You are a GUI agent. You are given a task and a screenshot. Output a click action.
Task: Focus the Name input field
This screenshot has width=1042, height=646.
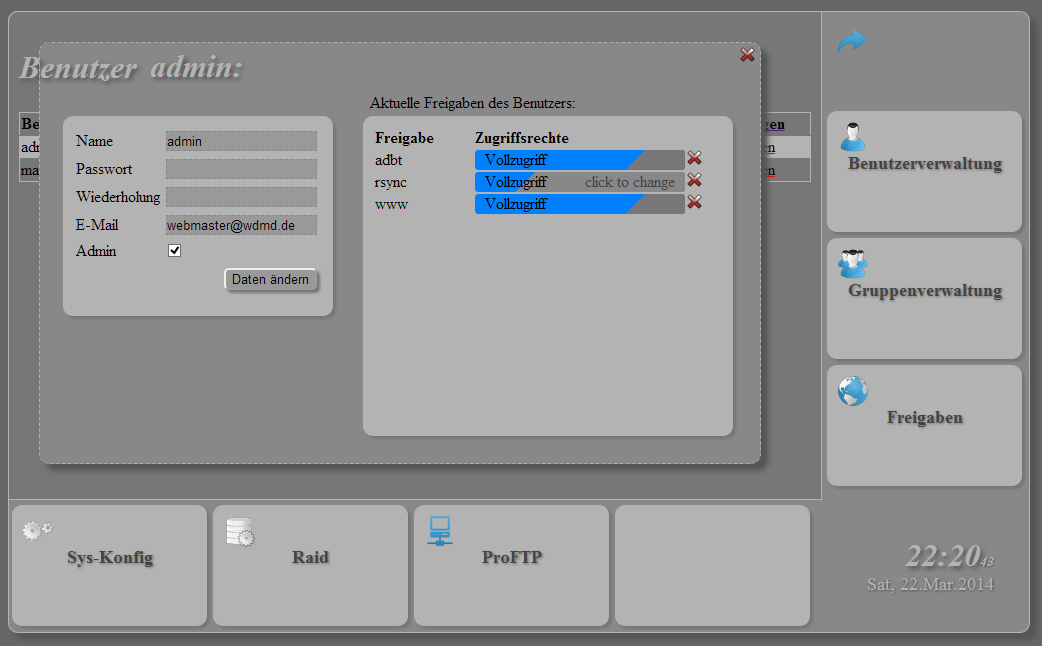(x=241, y=141)
